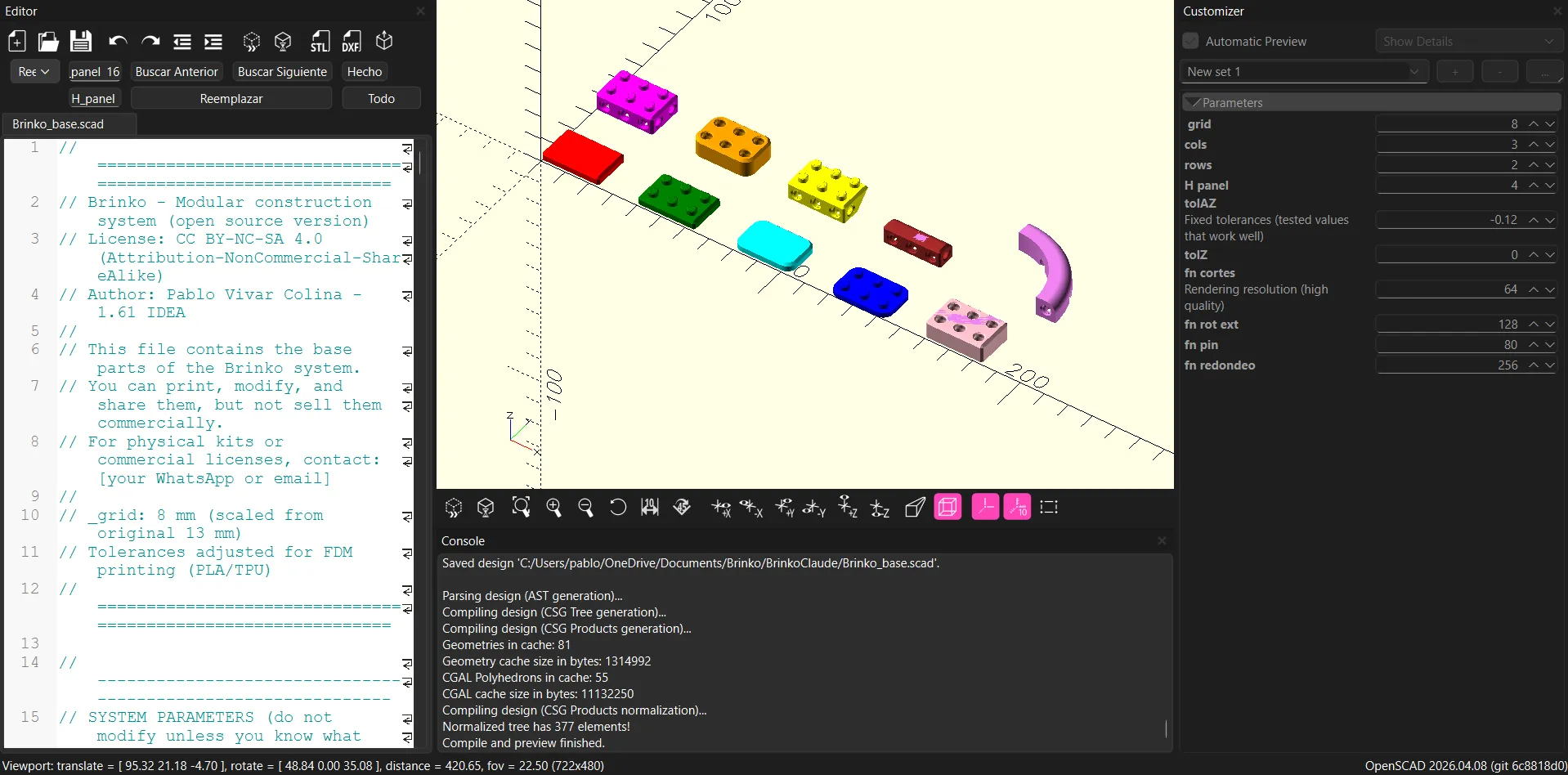View the model from +Z top
Screen dimensions: 1568x775
point(848,507)
